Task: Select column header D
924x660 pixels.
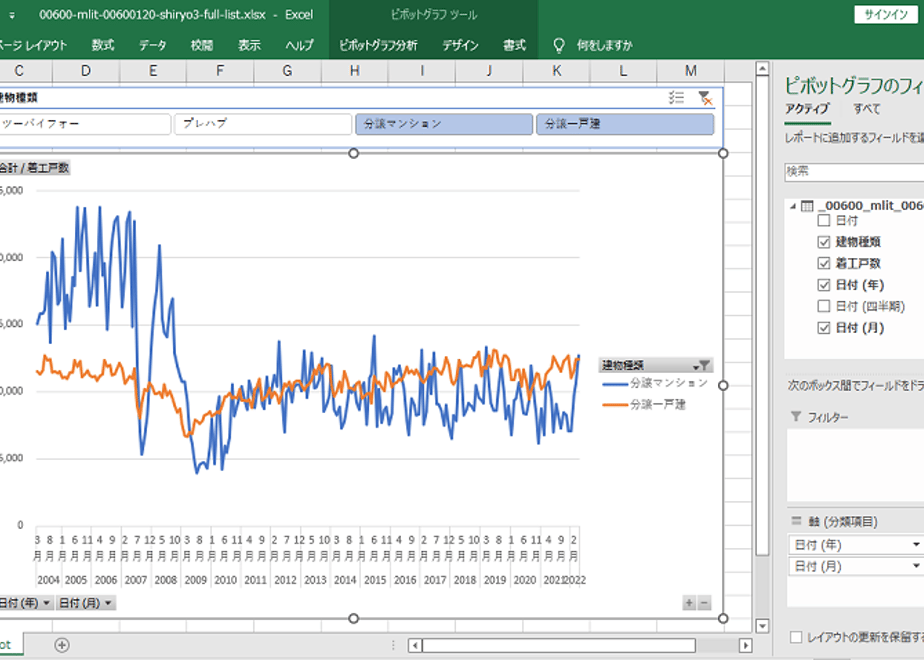Action: tap(85, 71)
